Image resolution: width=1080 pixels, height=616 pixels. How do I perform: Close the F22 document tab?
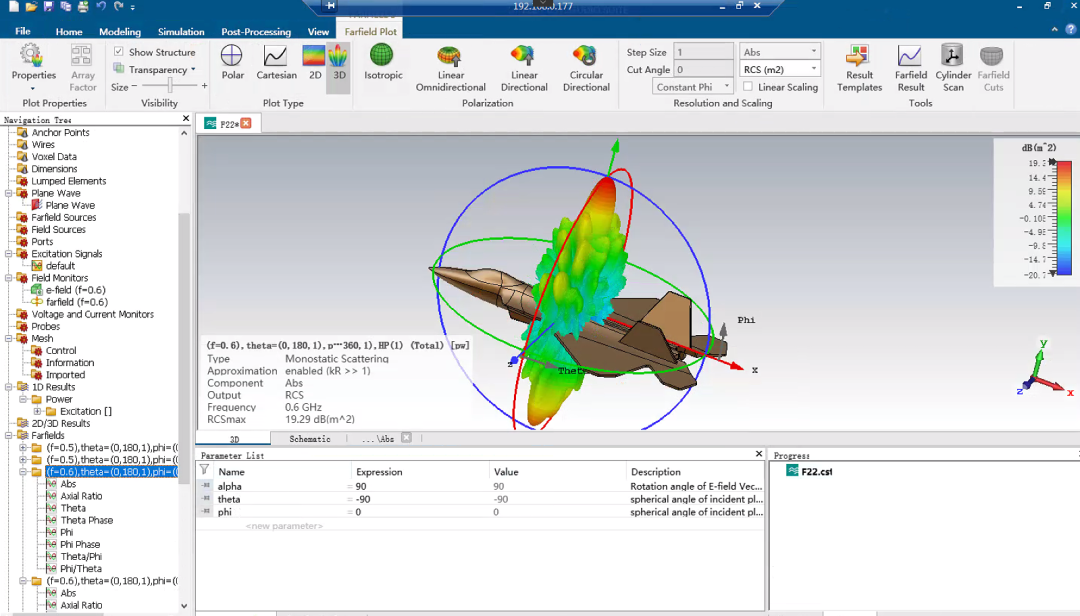[x=246, y=123]
